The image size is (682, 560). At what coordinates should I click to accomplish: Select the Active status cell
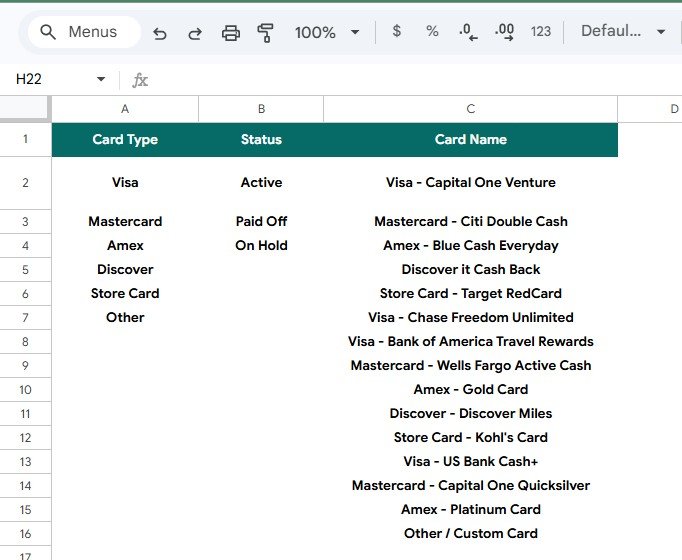[261, 183]
